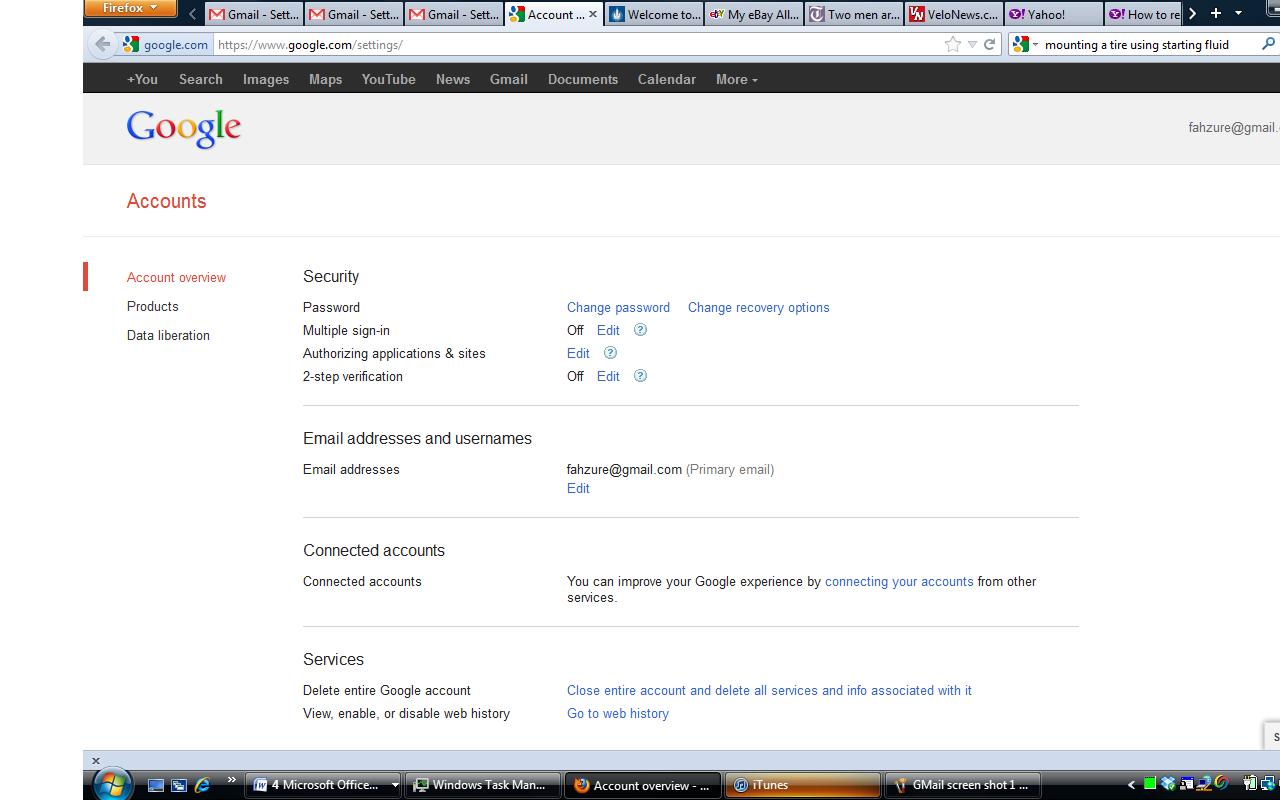Screen dimensions: 1280x800
Task: Open +You in the Google bar
Action: pos(142,79)
